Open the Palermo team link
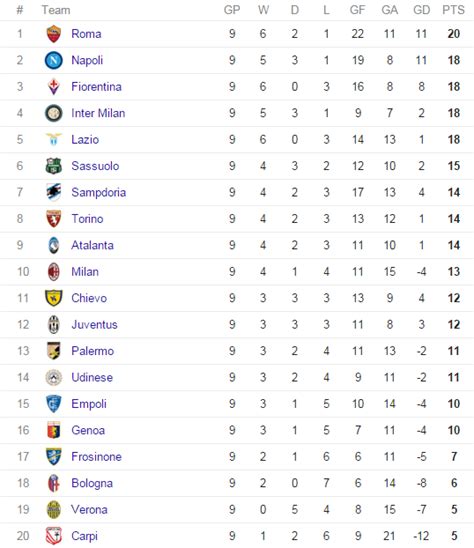The width and height of the screenshot is (474, 548). coord(93,351)
